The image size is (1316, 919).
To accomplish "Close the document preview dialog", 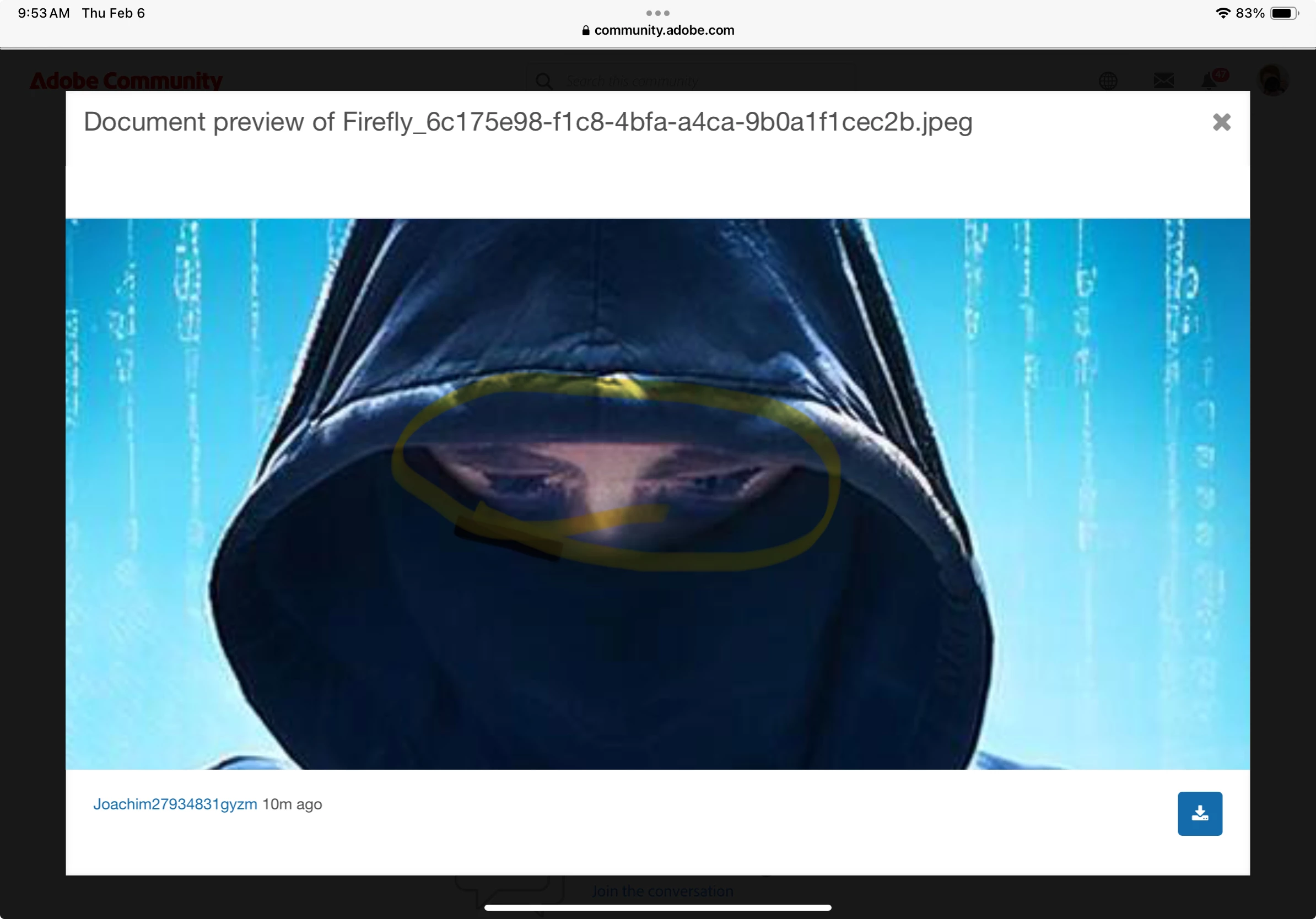I will pos(1221,122).
